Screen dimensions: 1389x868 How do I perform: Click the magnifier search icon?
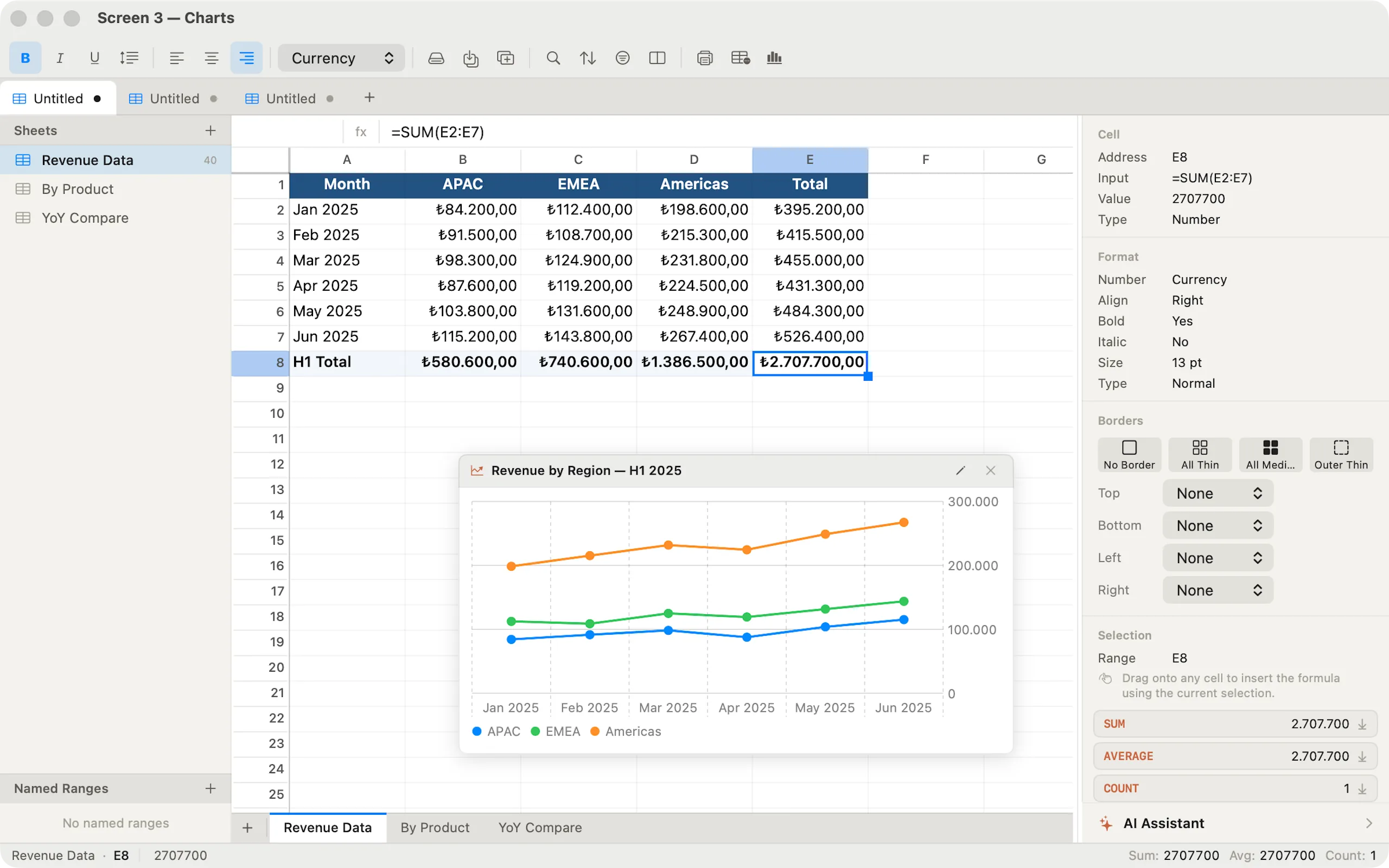553,58
